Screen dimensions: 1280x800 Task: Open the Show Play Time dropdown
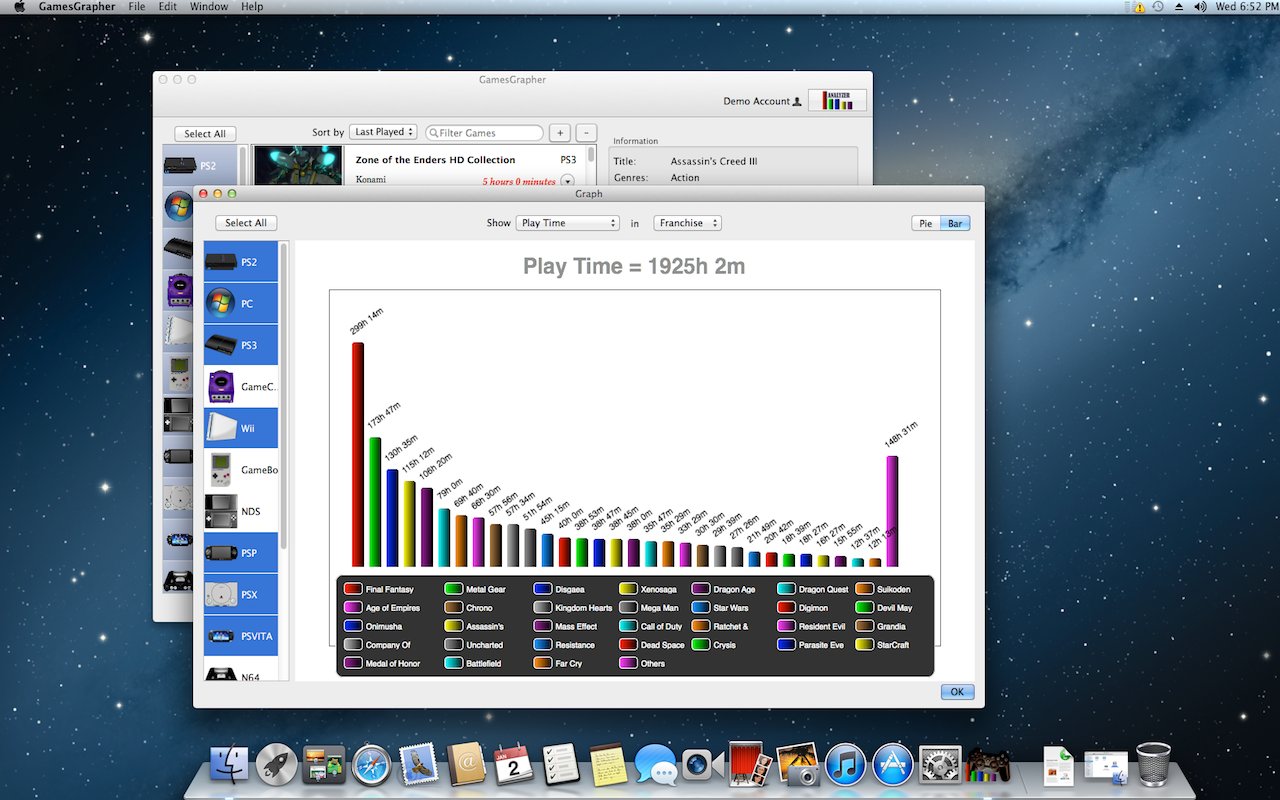point(568,223)
